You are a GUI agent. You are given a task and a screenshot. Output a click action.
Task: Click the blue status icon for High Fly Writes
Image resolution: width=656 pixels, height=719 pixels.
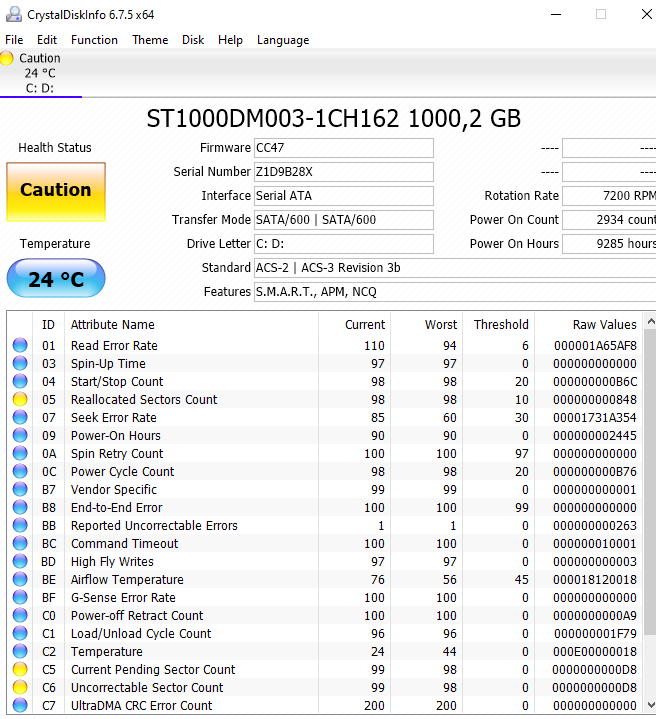(20, 561)
